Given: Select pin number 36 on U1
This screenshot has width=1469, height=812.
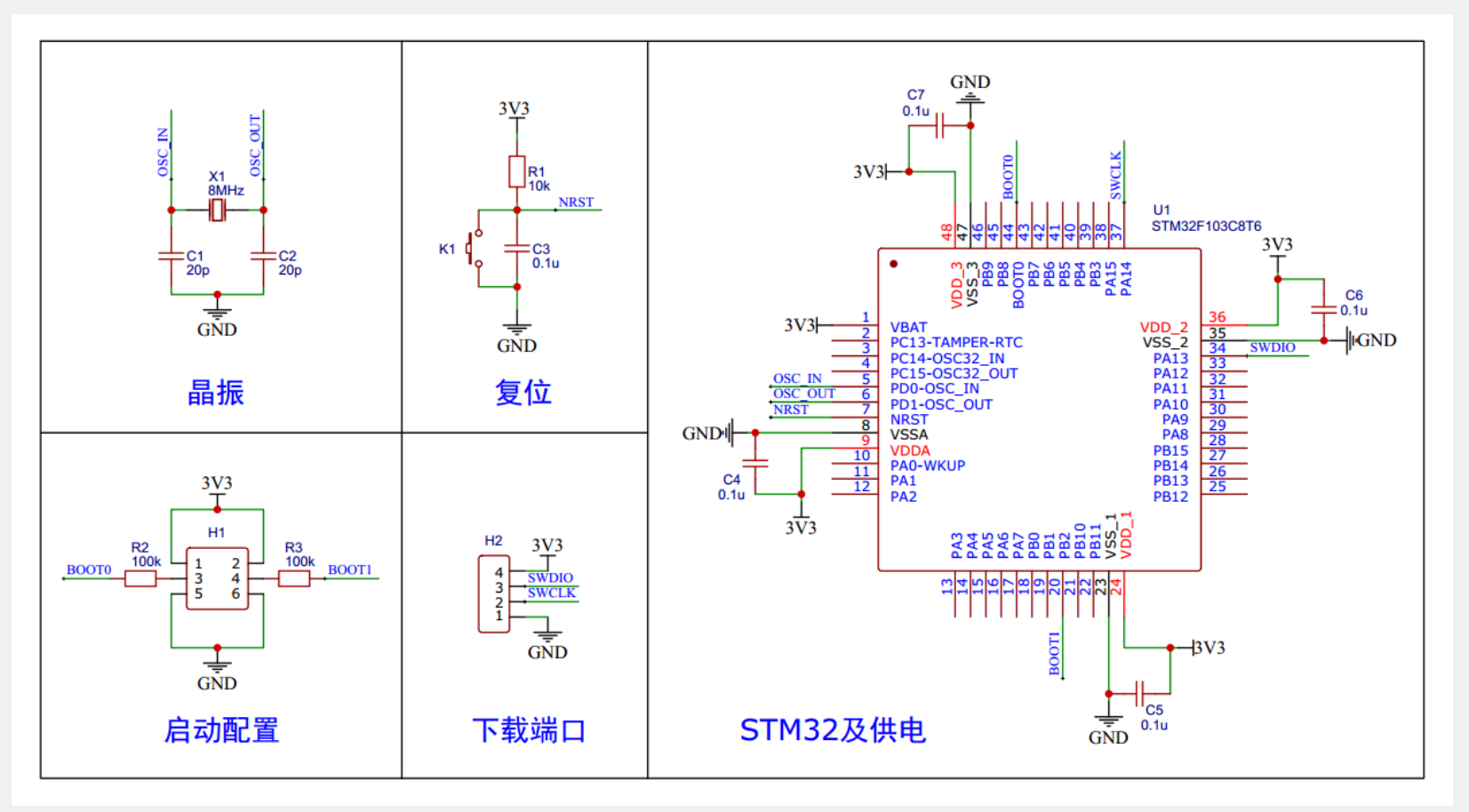Looking at the screenshot, I should (x=1218, y=317).
